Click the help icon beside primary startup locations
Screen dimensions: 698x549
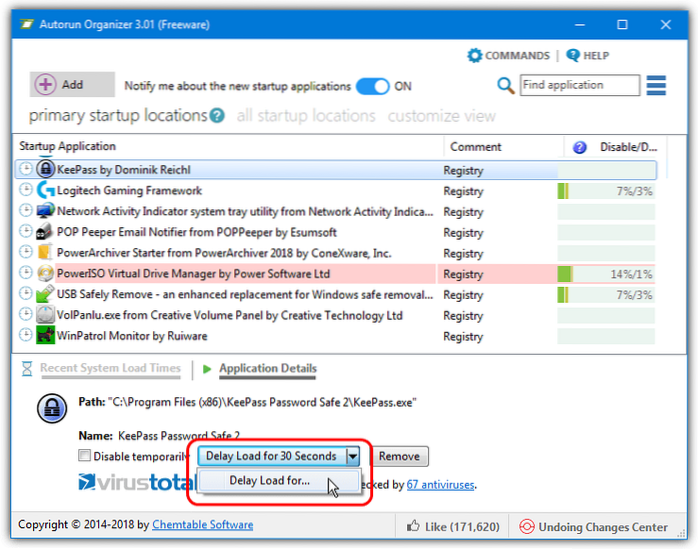pos(217,117)
